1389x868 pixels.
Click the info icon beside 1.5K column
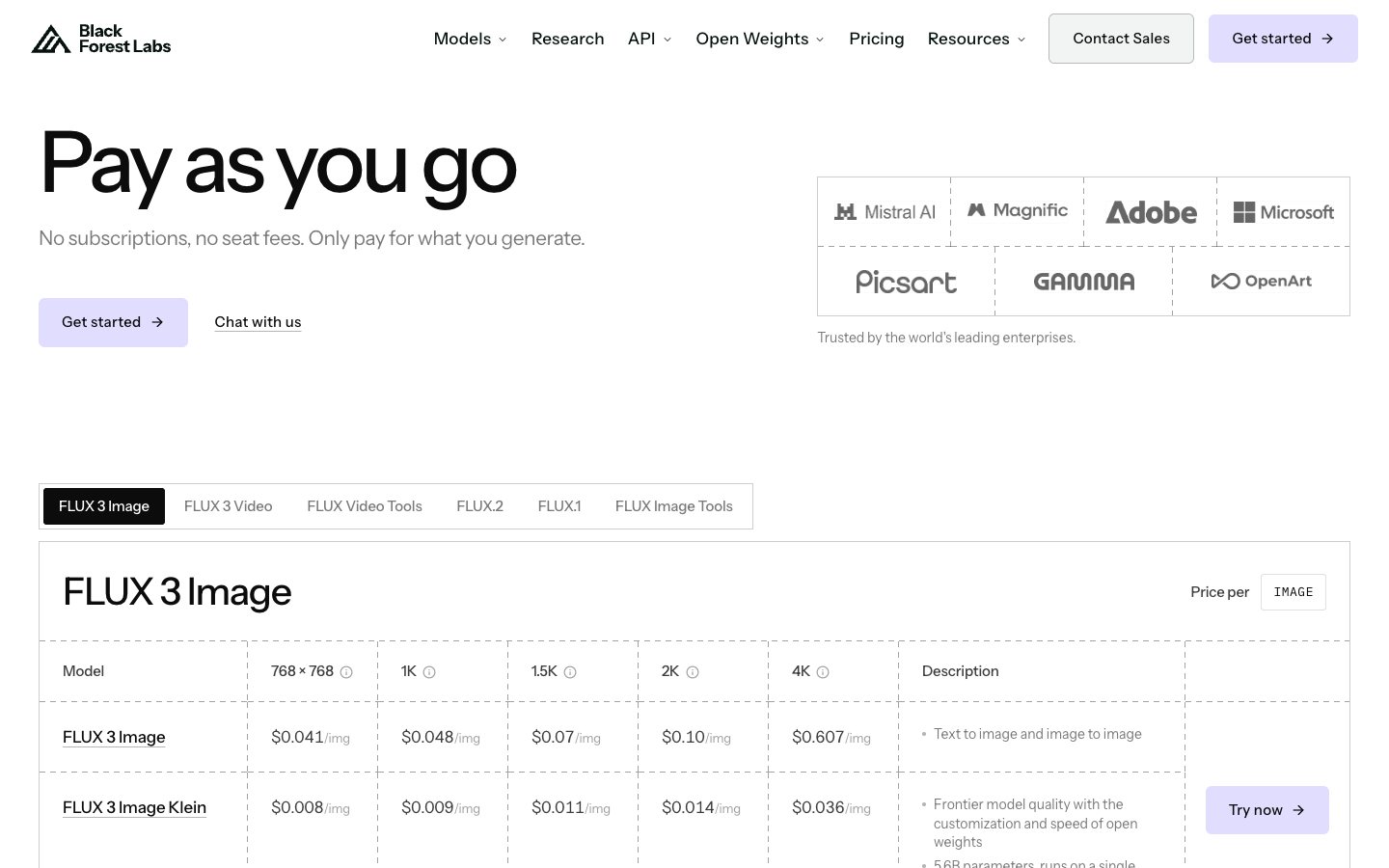tap(570, 672)
